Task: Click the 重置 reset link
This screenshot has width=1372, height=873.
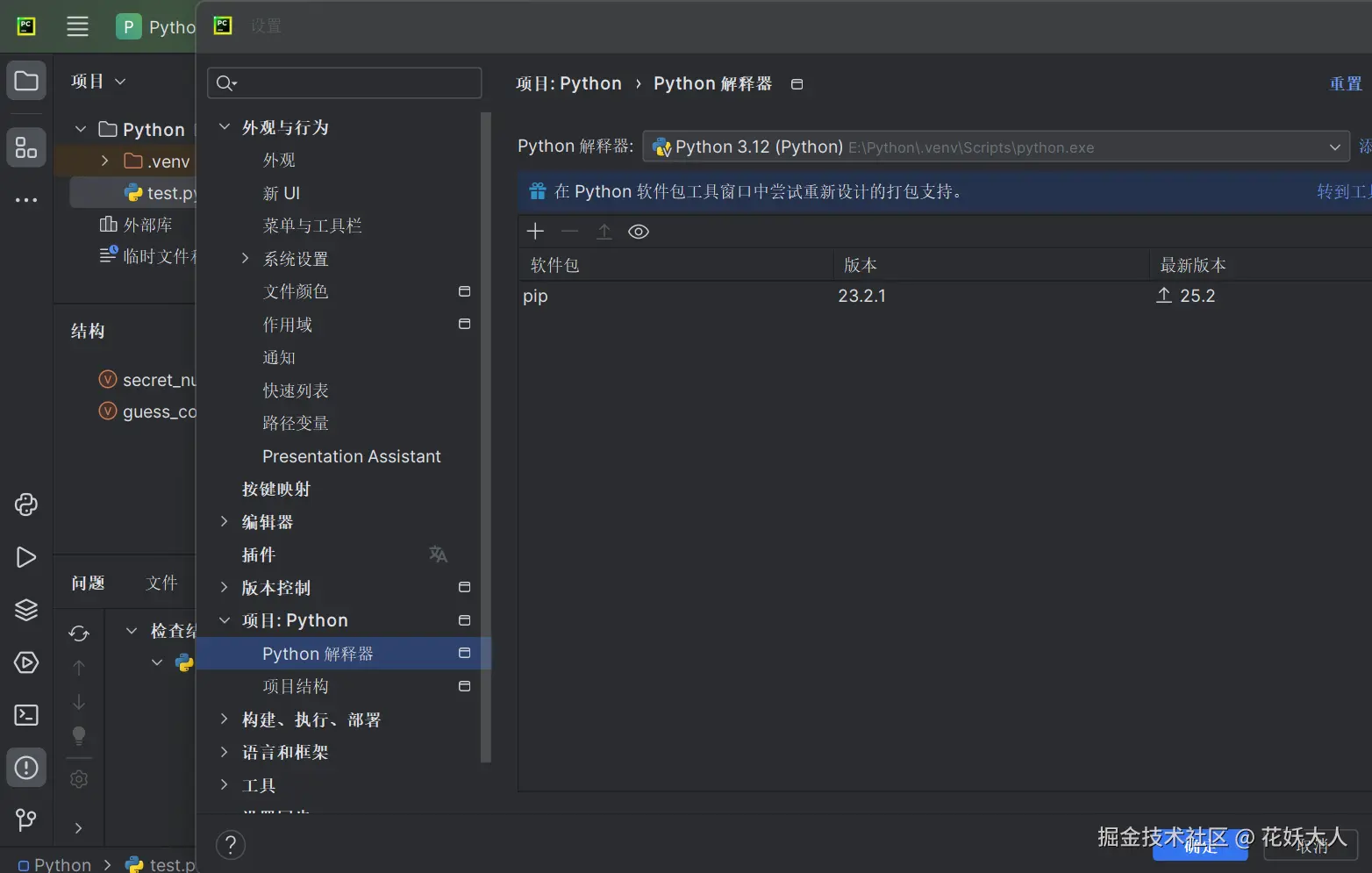Action: pos(1346,83)
